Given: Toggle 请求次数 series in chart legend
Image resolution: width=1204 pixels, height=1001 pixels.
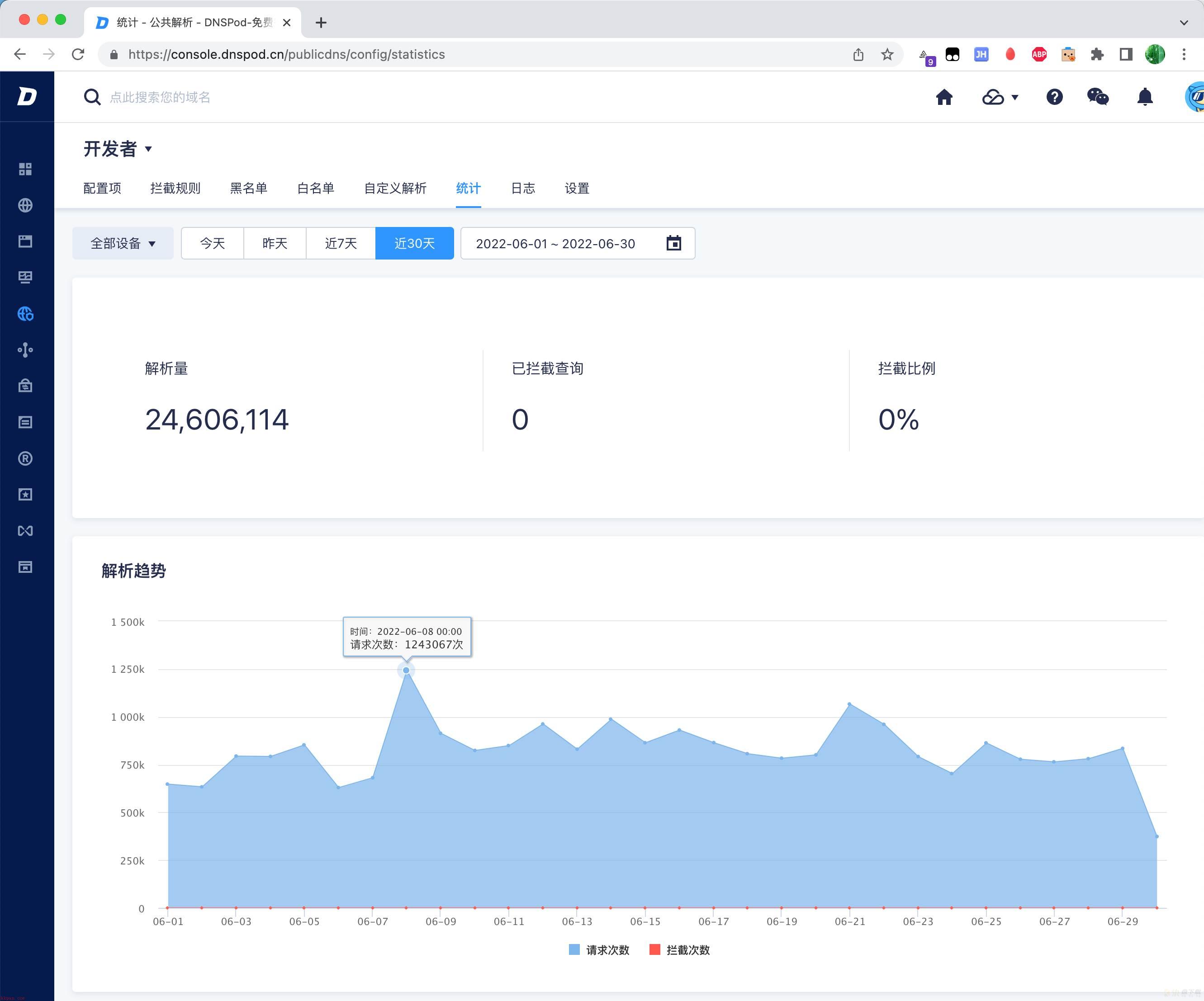Looking at the screenshot, I should coord(599,949).
